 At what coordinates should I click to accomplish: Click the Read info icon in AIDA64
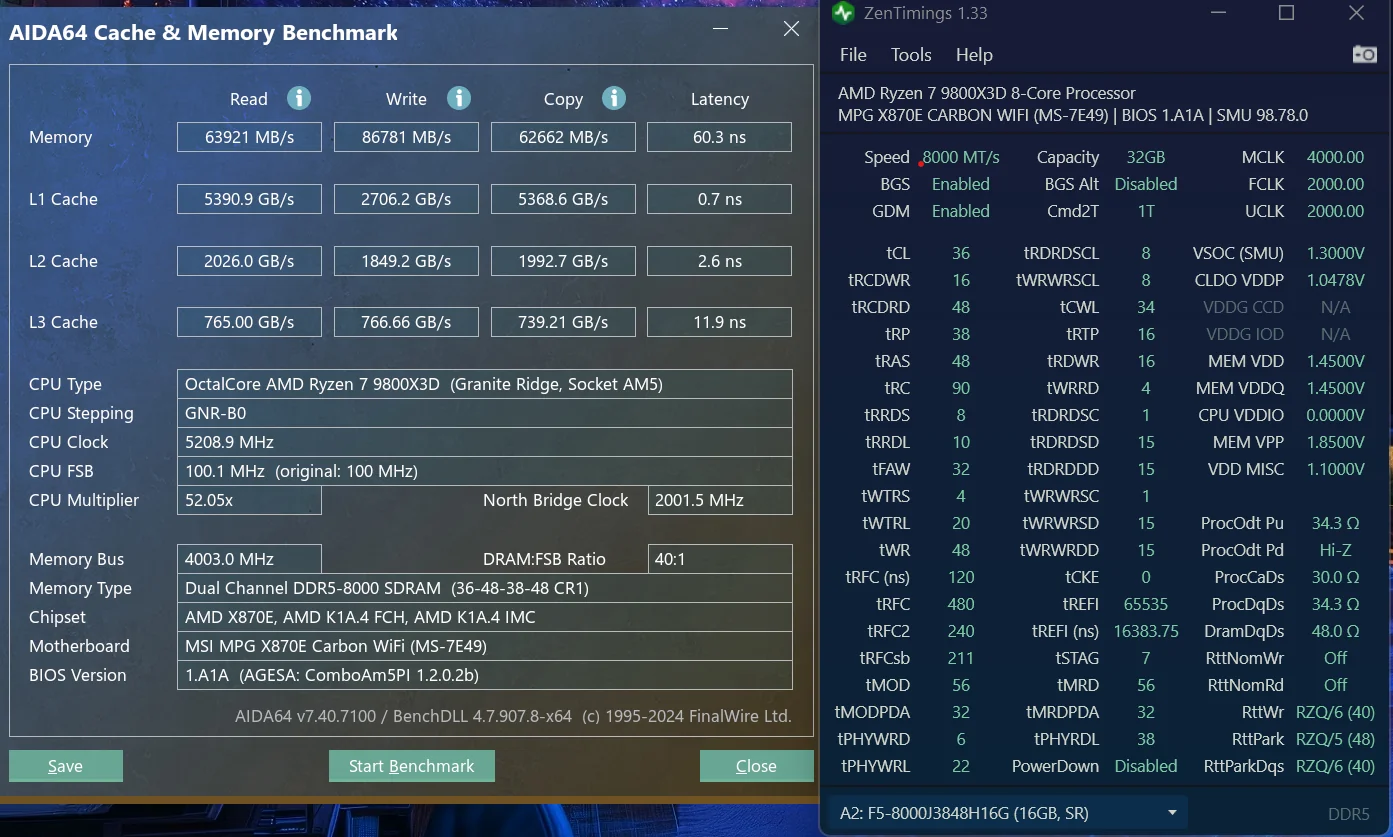pos(298,98)
